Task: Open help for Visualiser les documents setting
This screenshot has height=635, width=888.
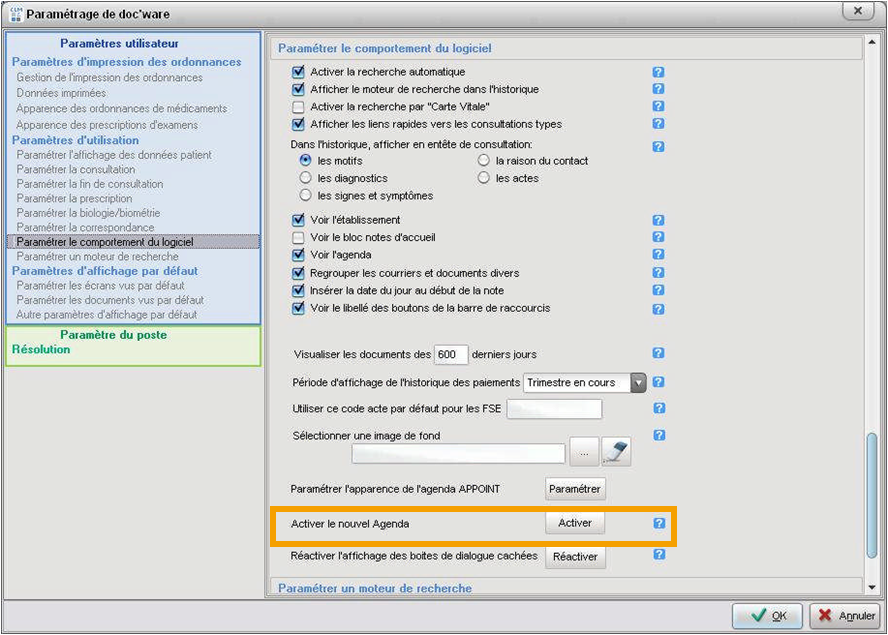Action: tap(659, 354)
